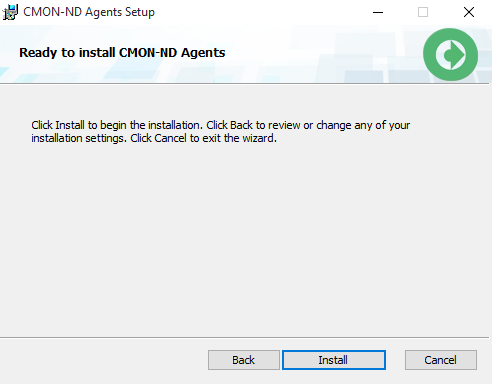Screen dimensions: 492x384
Task: Click the word Back in the instructions
Action: (x=241, y=125)
